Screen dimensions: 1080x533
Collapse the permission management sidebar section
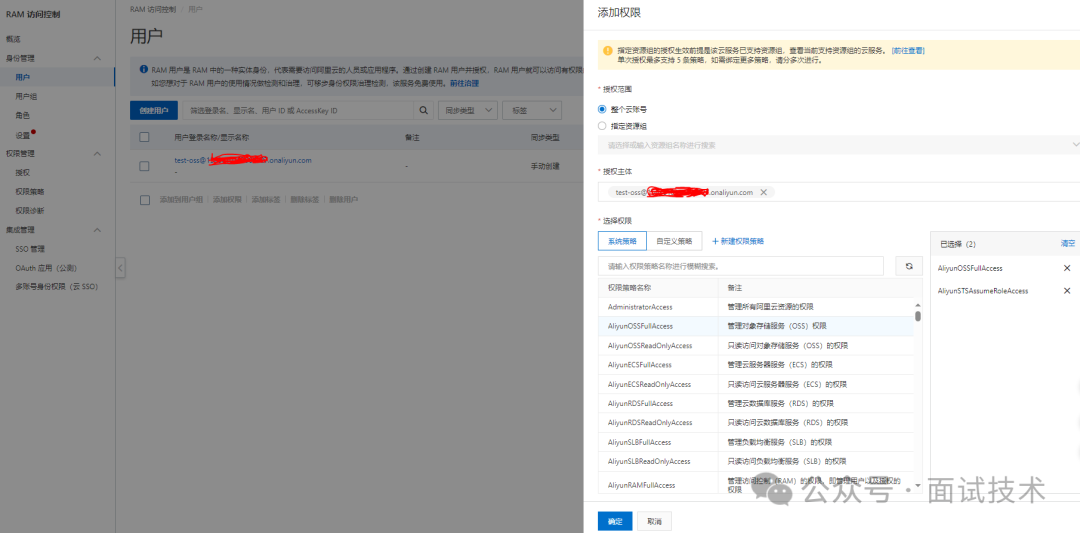[97, 154]
